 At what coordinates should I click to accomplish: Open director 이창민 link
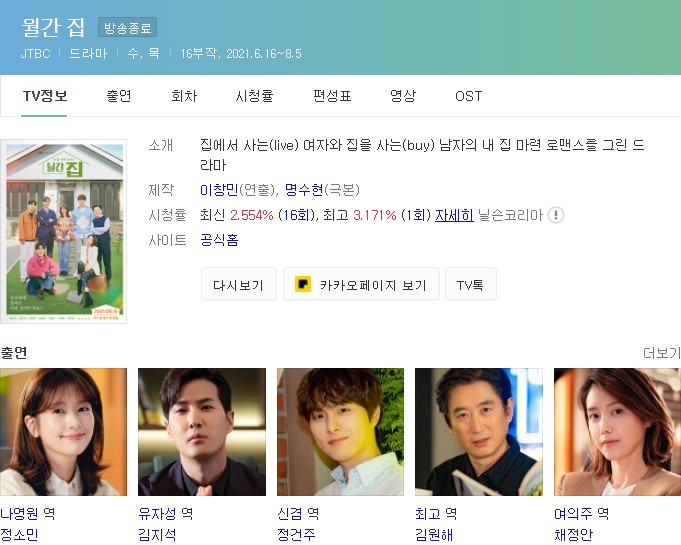point(218,190)
